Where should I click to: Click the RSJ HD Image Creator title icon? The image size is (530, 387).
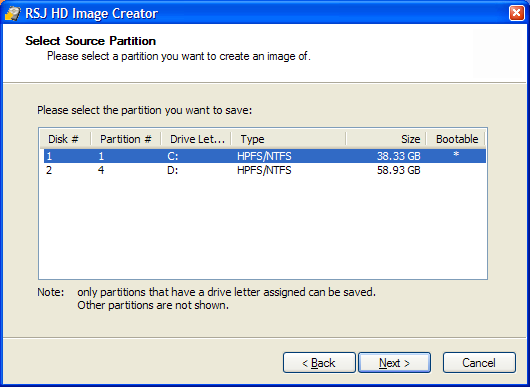pyautogui.click(x=13, y=14)
